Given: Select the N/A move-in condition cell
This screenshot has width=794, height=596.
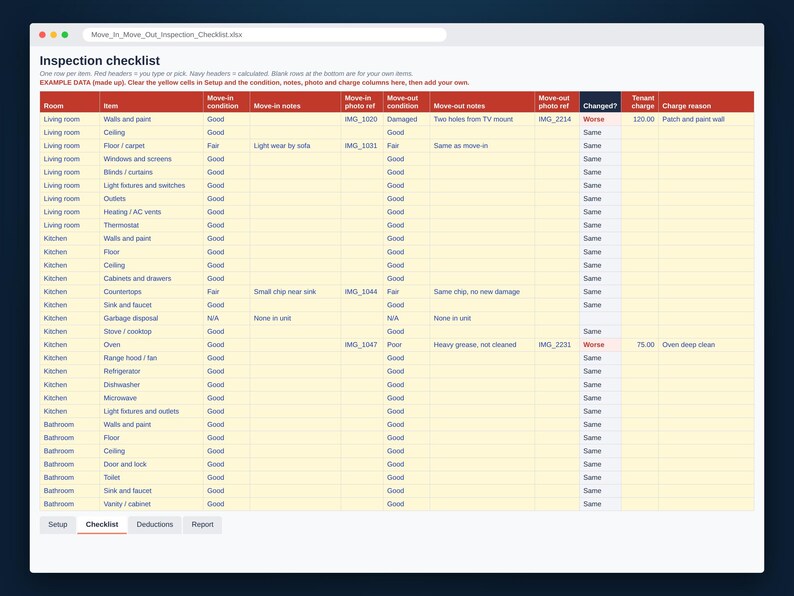Looking at the screenshot, I should [x=226, y=318].
